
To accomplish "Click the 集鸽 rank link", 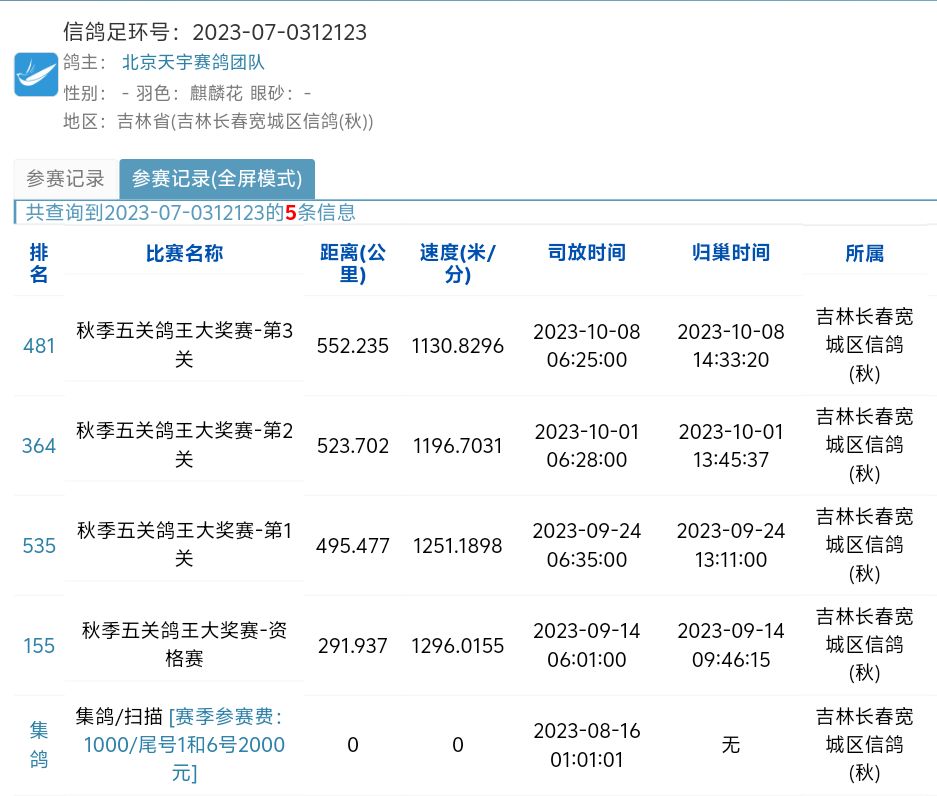I will 38,745.
